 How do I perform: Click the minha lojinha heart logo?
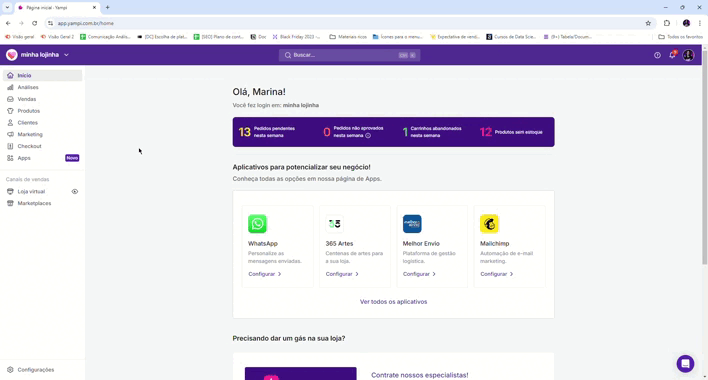coord(12,55)
